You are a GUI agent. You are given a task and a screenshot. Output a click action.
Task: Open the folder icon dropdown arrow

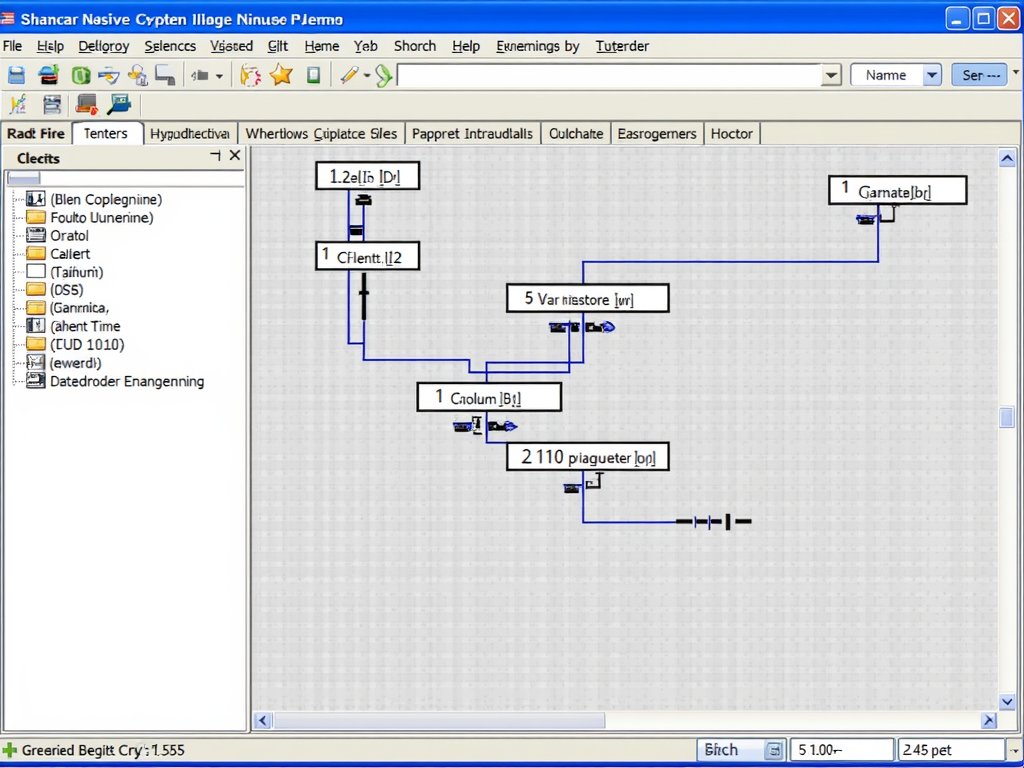click(219, 76)
